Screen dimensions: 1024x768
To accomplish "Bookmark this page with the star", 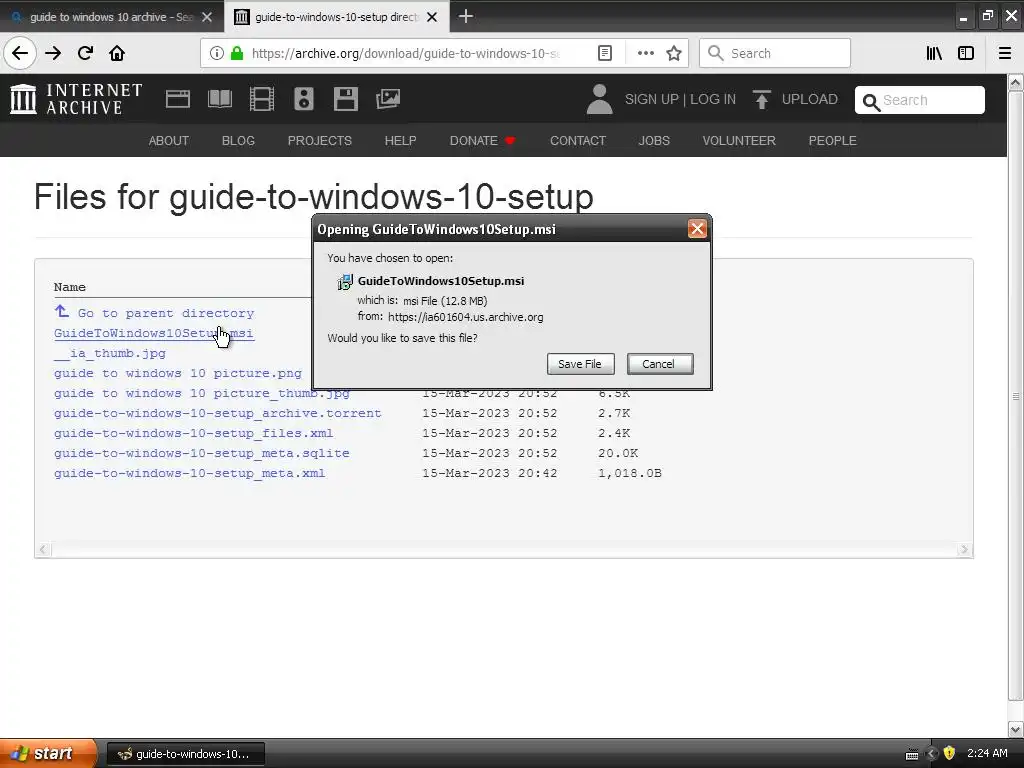I will pos(674,54).
